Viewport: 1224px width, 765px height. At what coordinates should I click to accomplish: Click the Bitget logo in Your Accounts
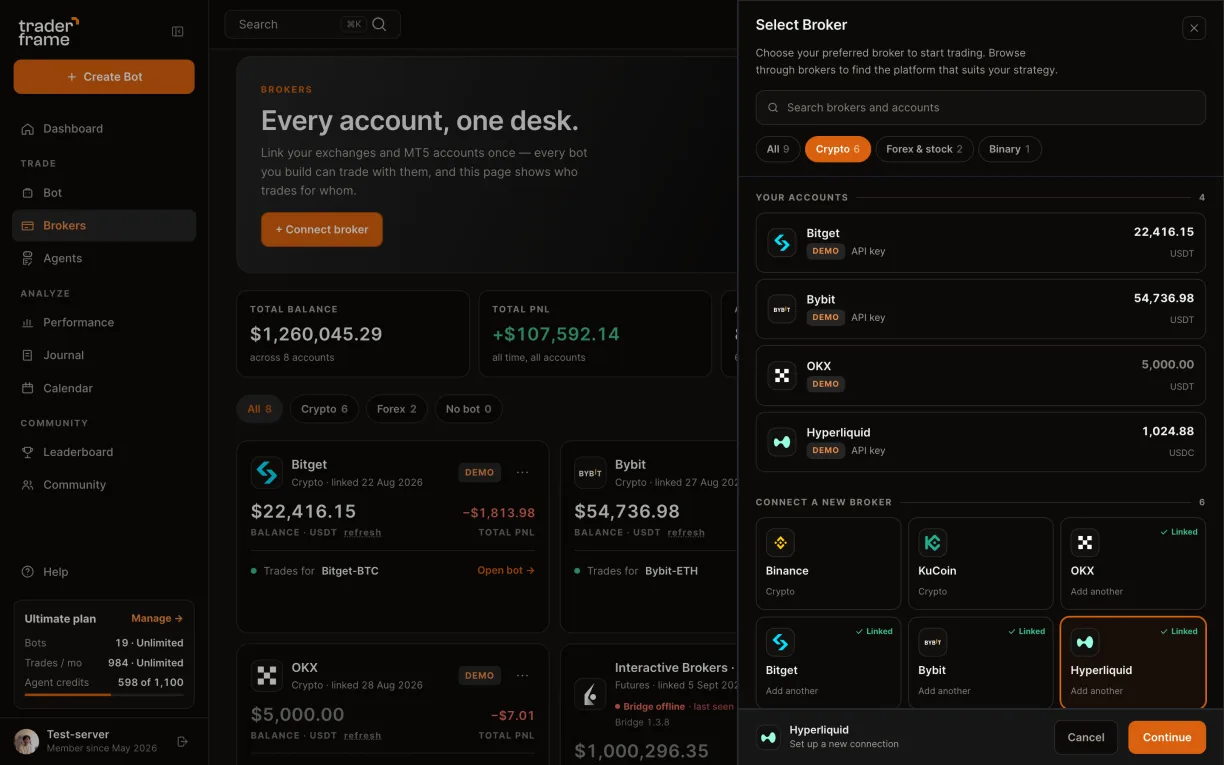[782, 242]
